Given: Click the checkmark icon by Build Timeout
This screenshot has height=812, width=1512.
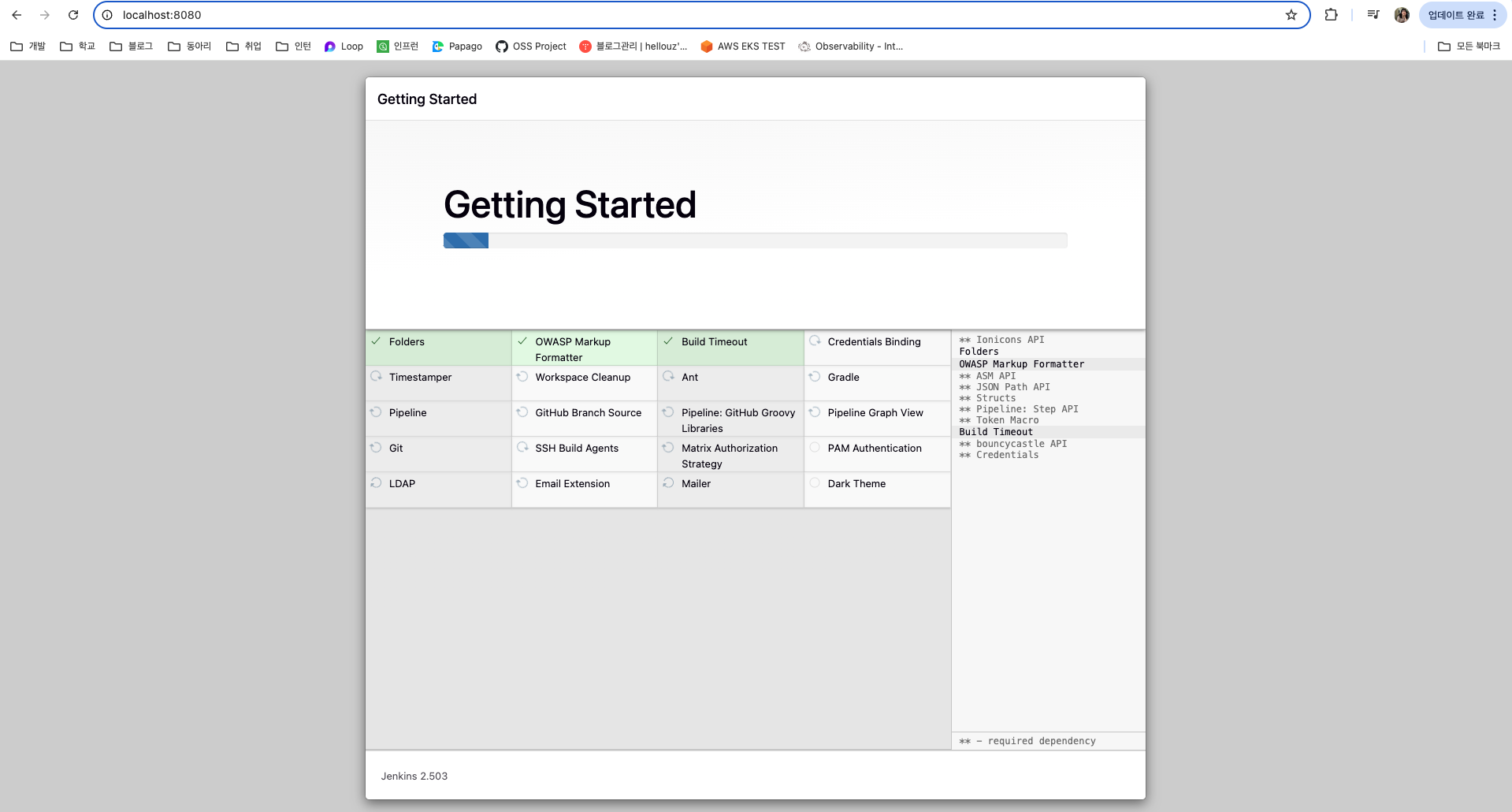Looking at the screenshot, I should 668,341.
